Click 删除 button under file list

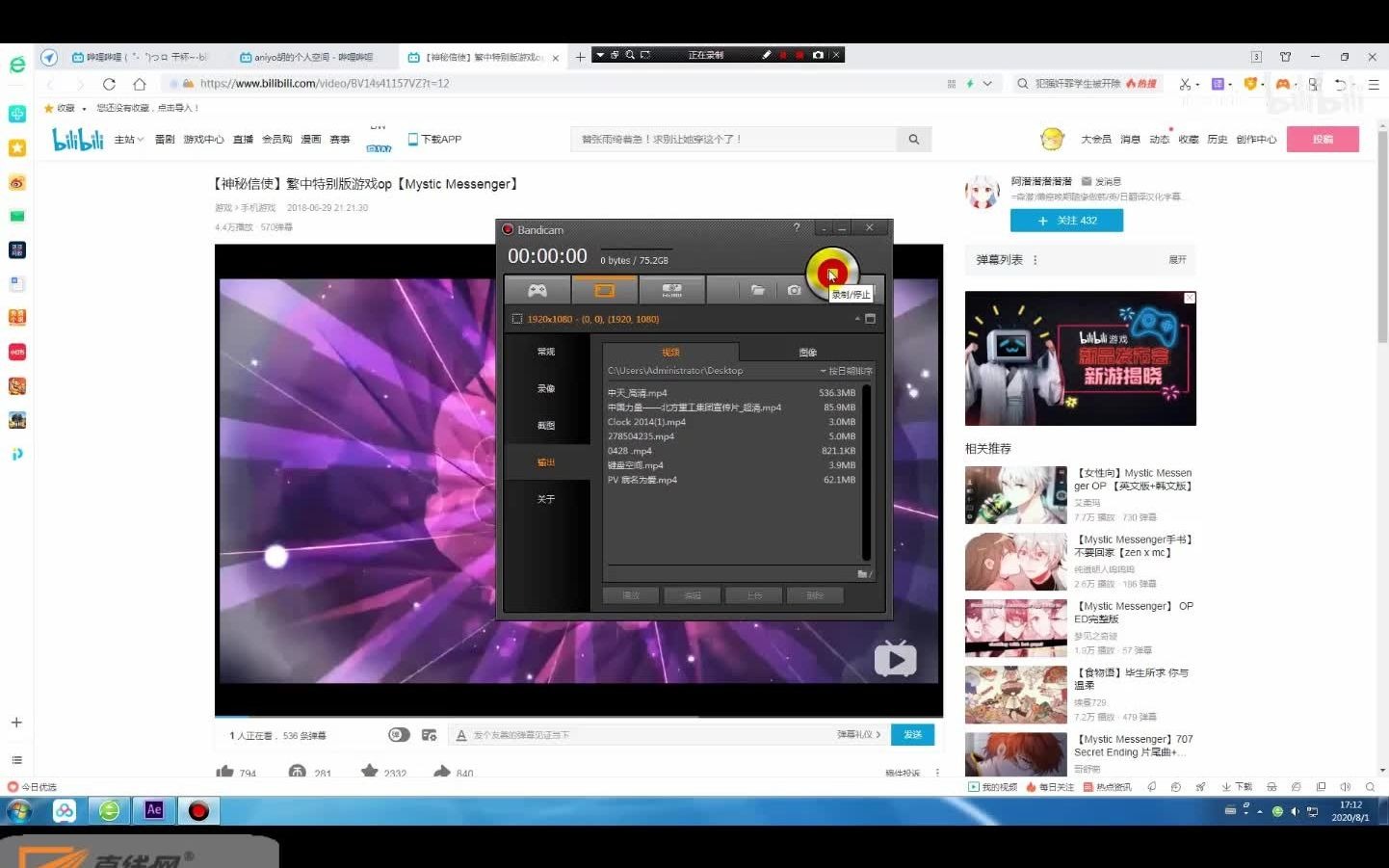(815, 595)
